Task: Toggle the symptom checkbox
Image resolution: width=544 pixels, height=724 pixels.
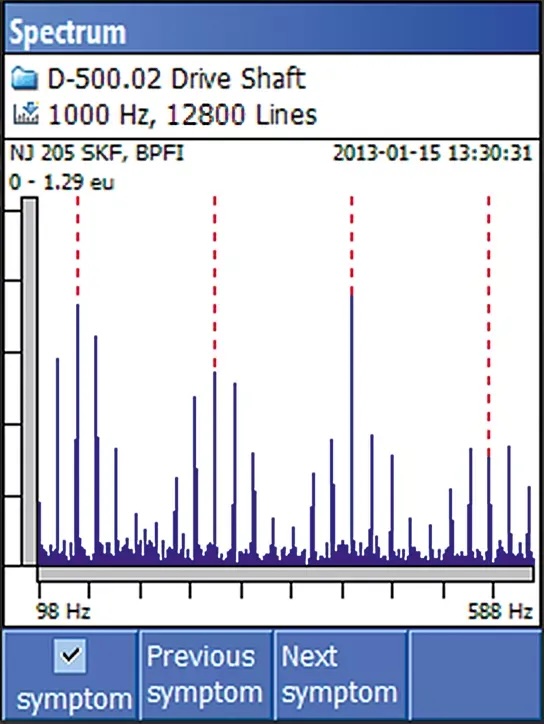Action: coord(70,656)
